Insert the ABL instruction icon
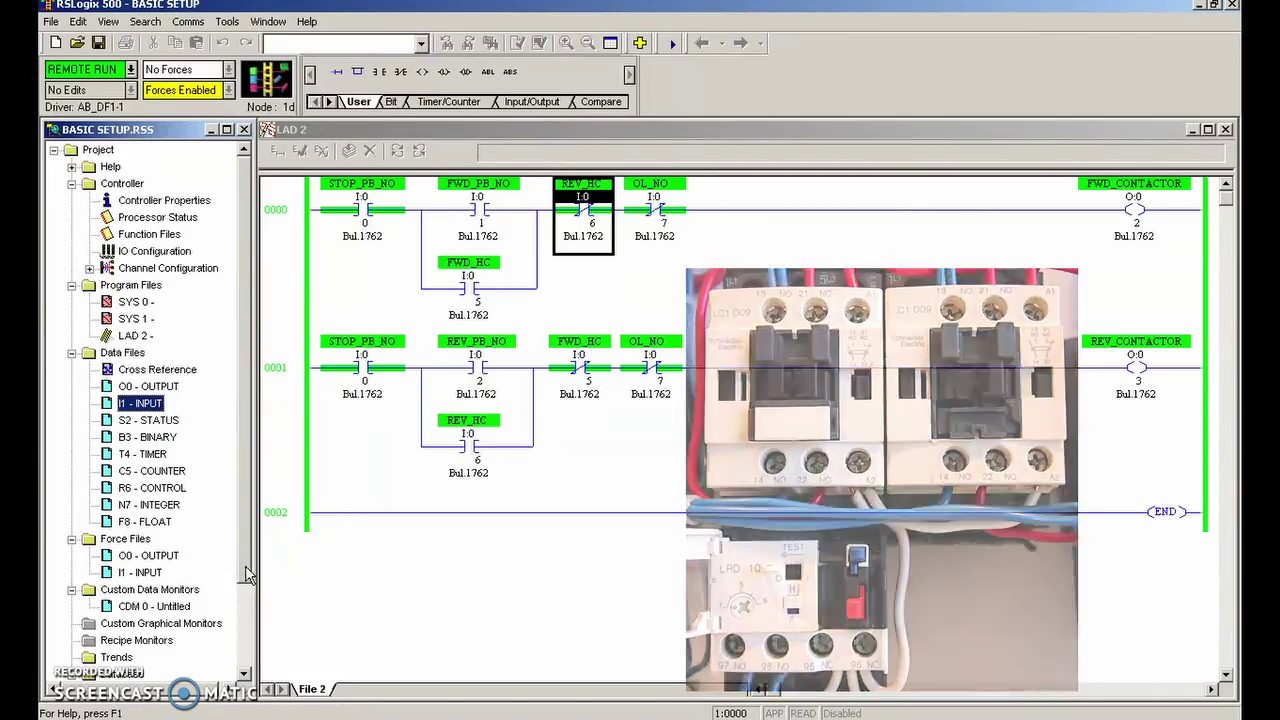The height and width of the screenshot is (720, 1280). 488,72
